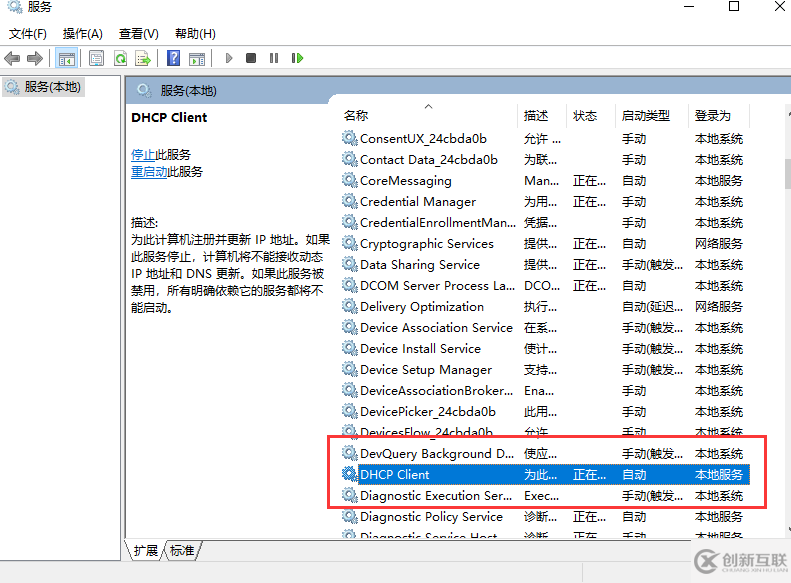Click the gear icon of CoreMessaging
This screenshot has height=583, width=791.
tap(350, 180)
